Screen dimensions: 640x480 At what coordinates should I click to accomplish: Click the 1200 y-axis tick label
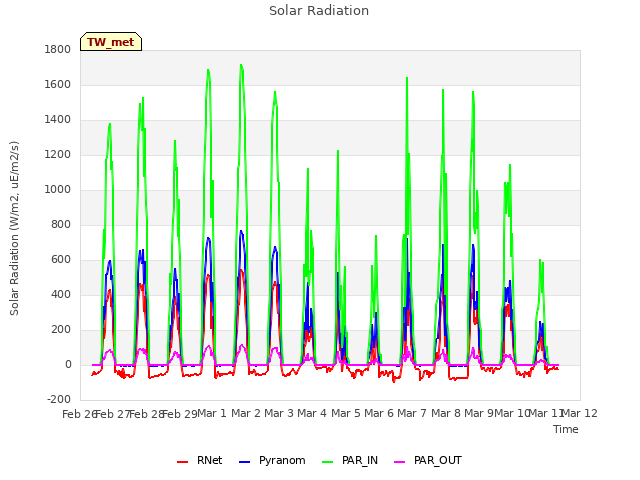pos(58,155)
